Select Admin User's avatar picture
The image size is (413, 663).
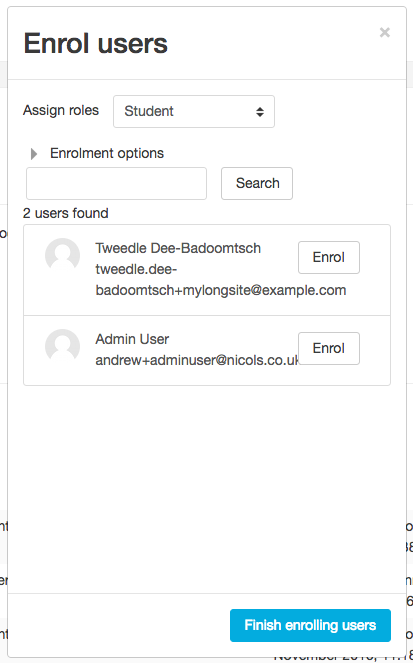coord(63,346)
